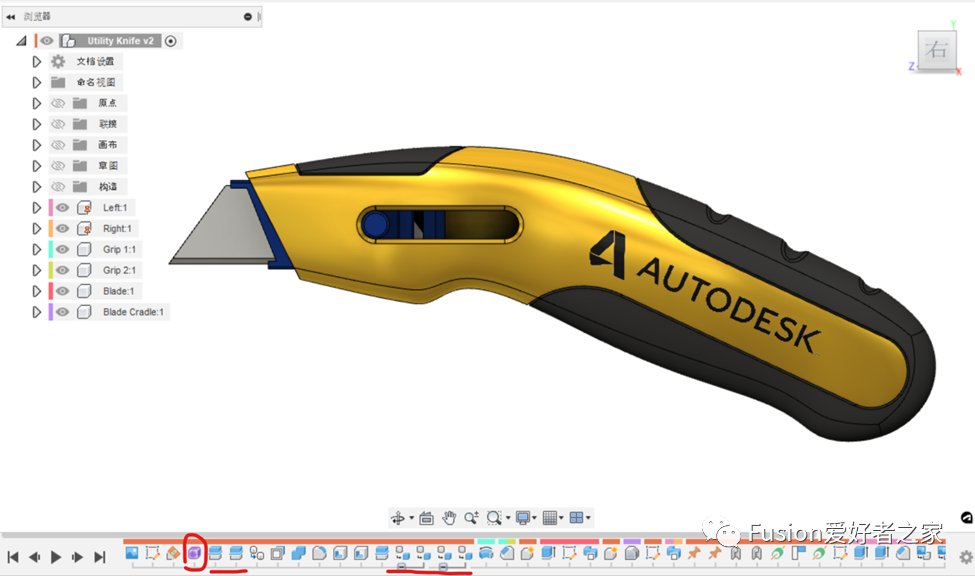Click the circled purple form feature in timeline

click(x=195, y=552)
